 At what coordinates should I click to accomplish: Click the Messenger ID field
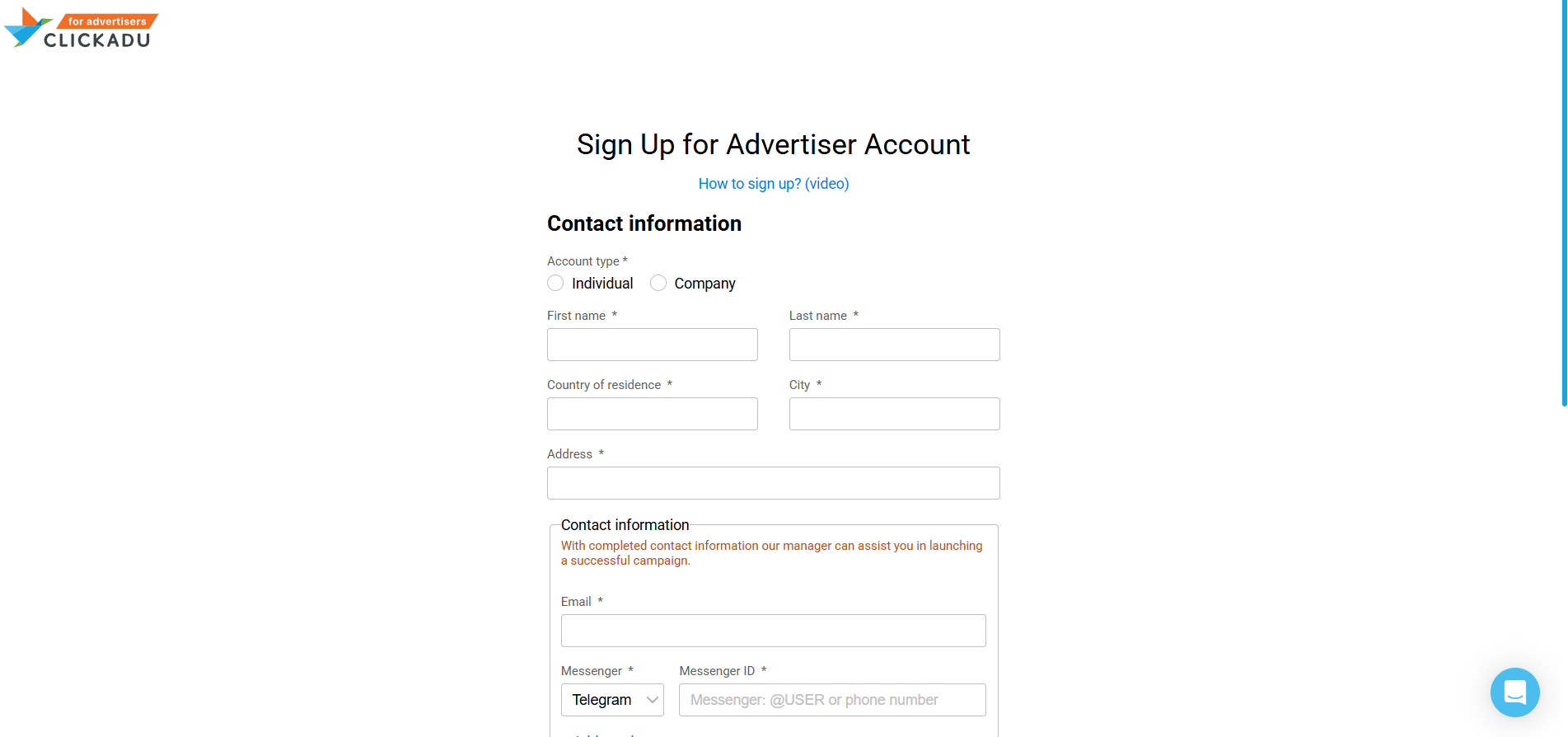pos(832,700)
